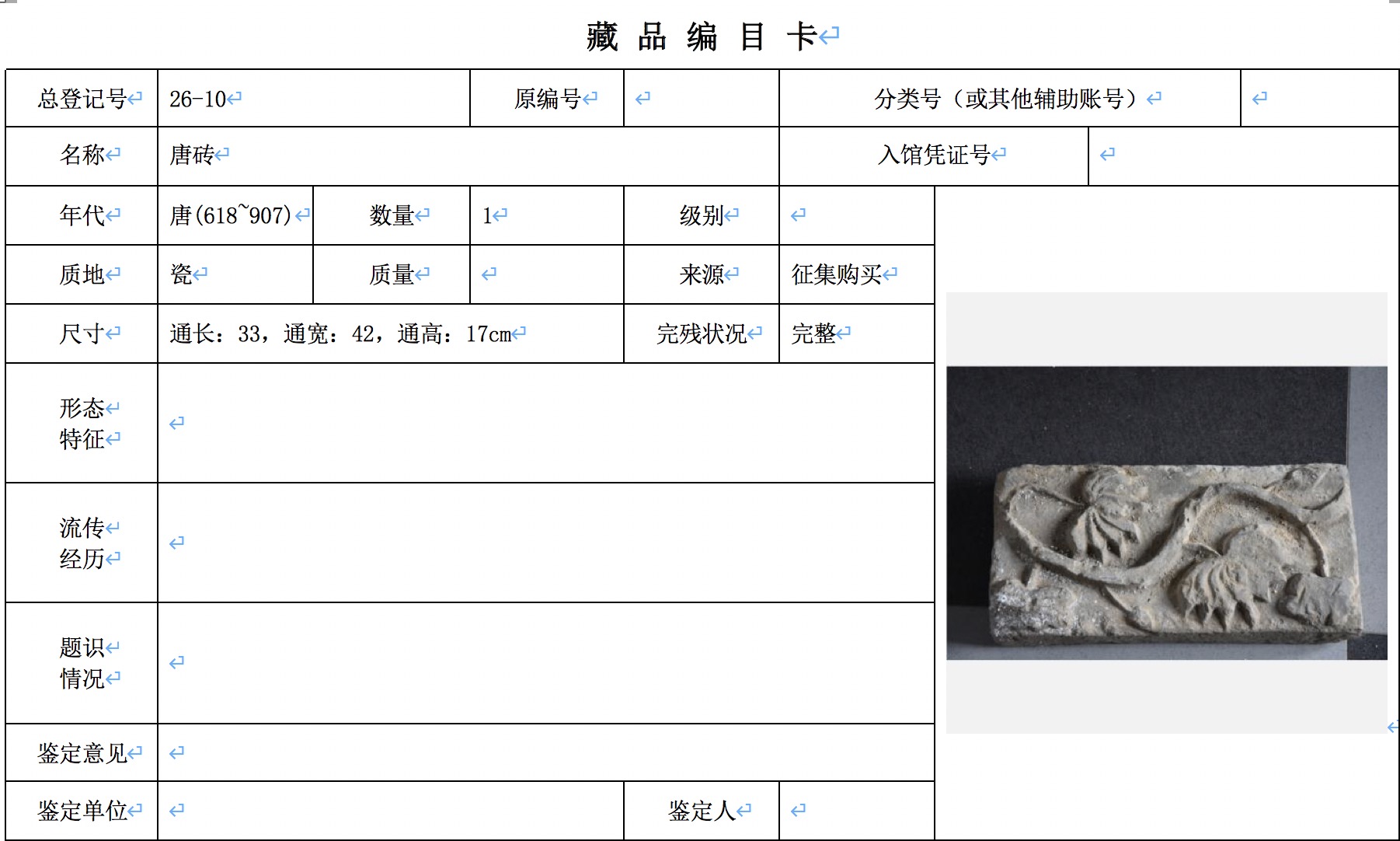Select the 26-10 registration number value

pyautogui.click(x=197, y=99)
